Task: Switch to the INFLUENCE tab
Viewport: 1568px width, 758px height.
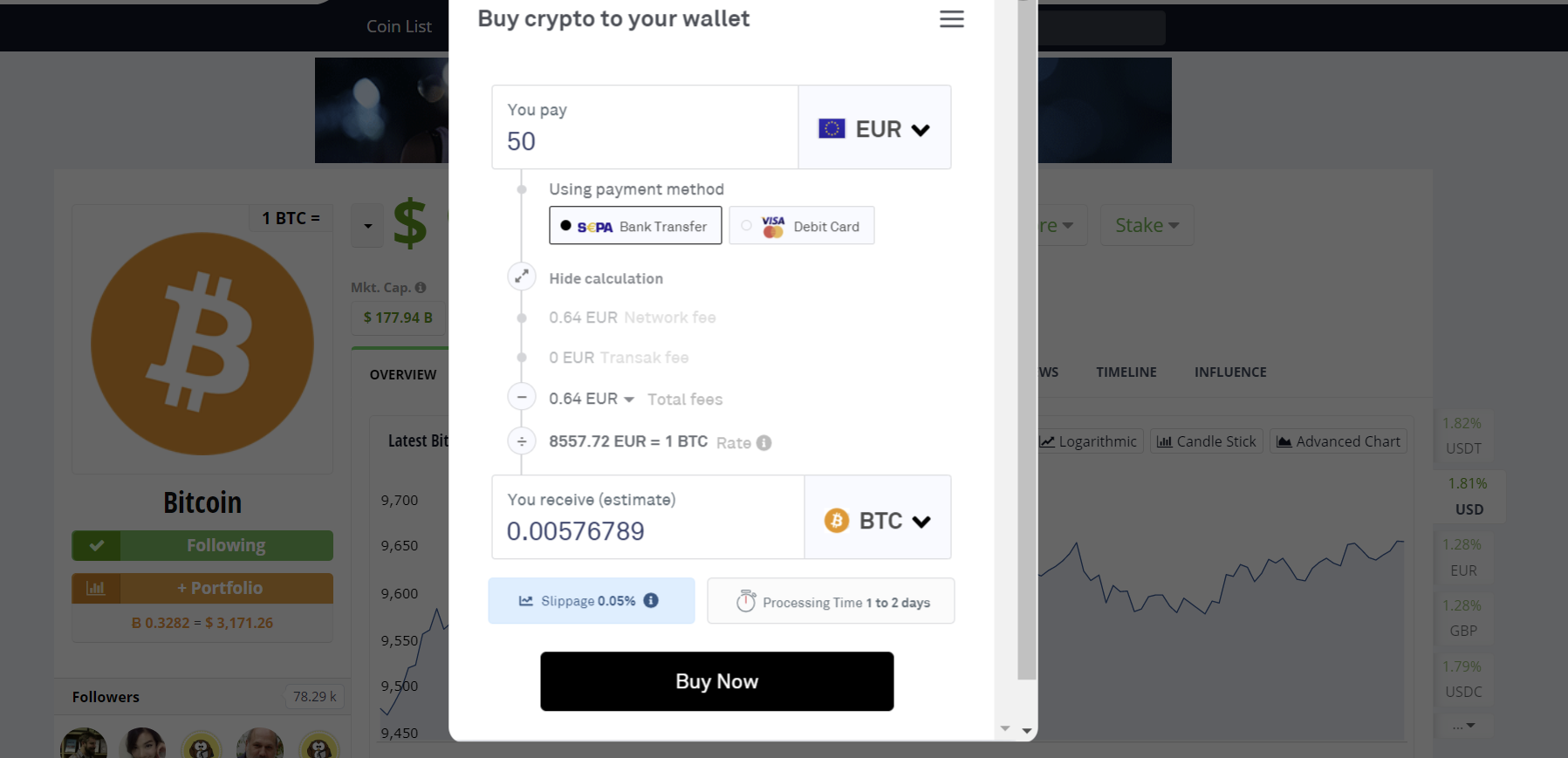Action: click(1230, 372)
